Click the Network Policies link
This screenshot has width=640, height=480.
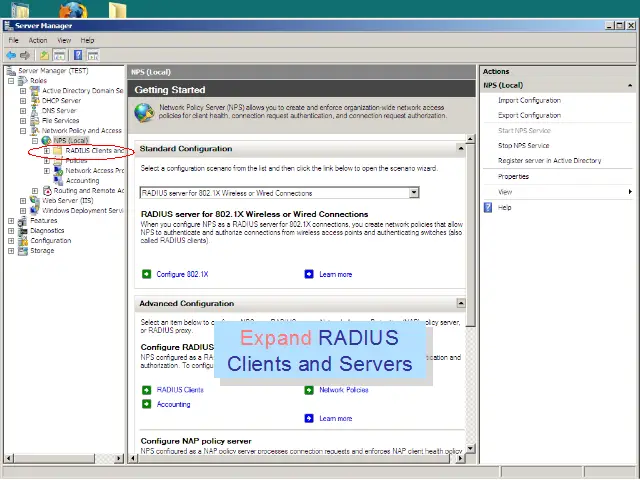[344, 390]
